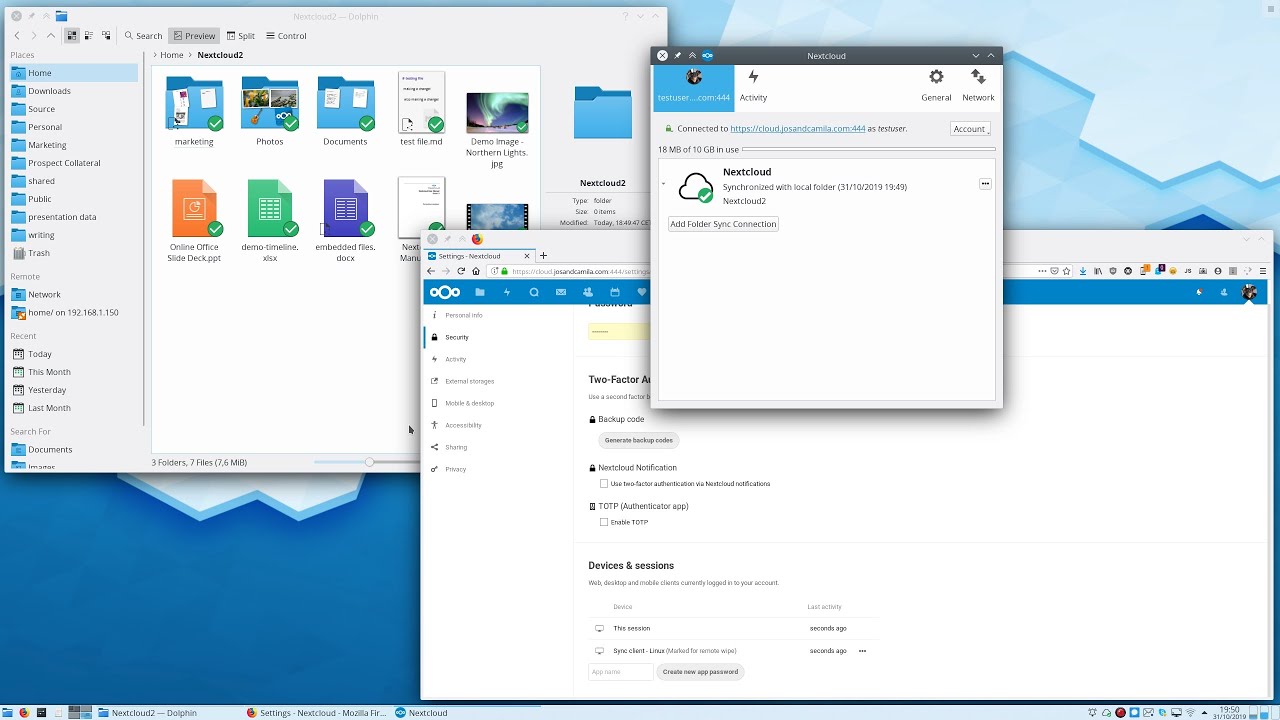
Task: Click Generate backup codes button
Action: point(639,440)
